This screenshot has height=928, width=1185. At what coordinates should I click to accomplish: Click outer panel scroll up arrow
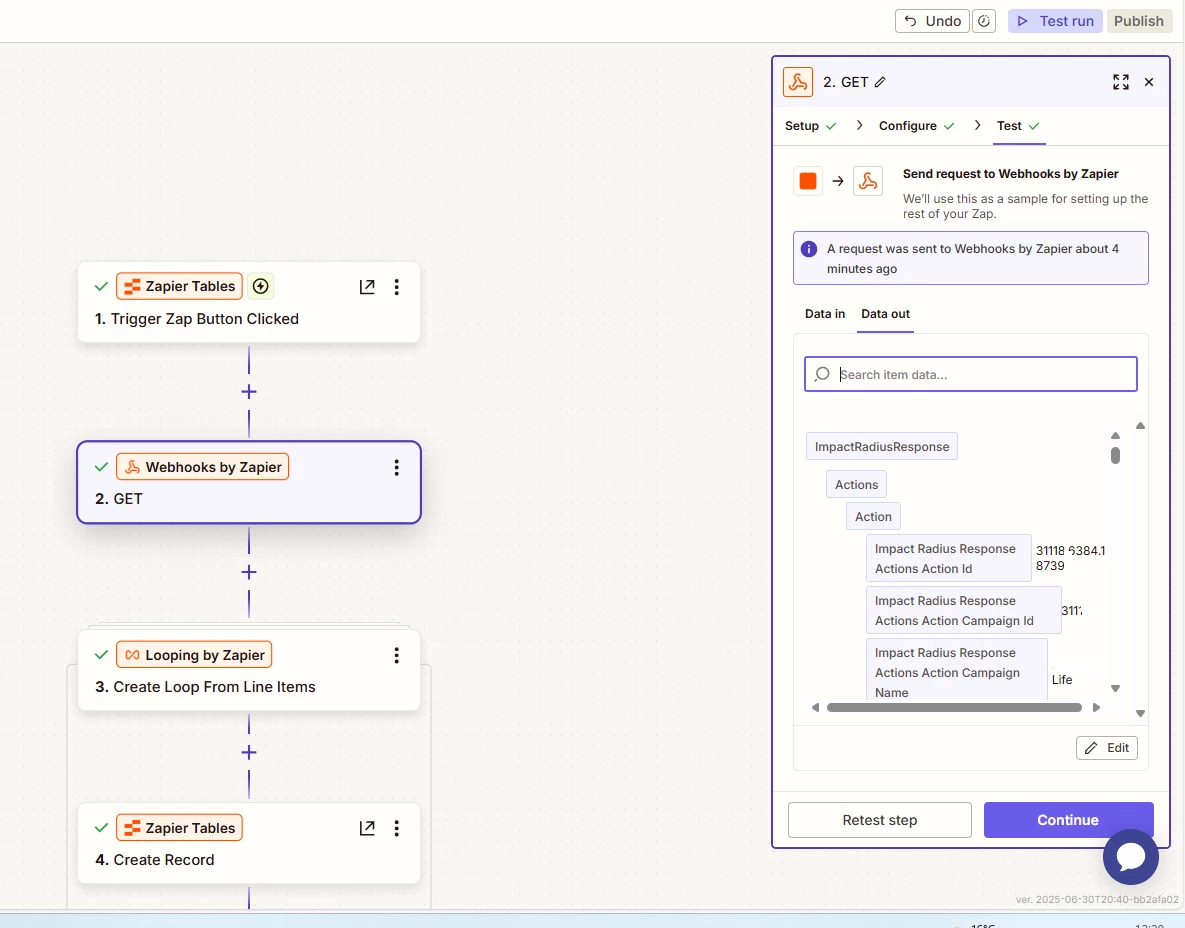point(1140,426)
